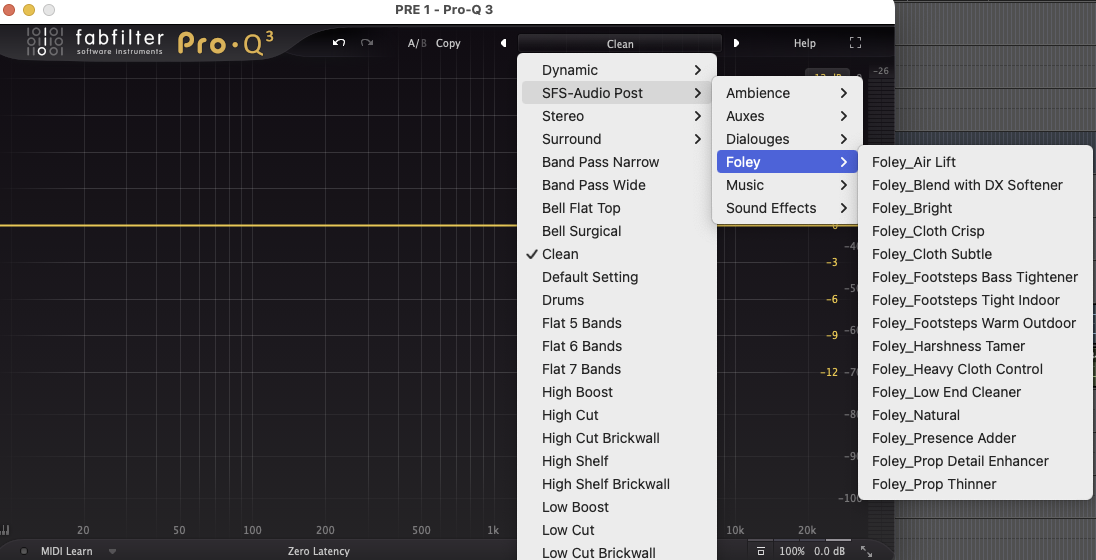
Task: Click the resize interface icon
Action: click(x=866, y=551)
